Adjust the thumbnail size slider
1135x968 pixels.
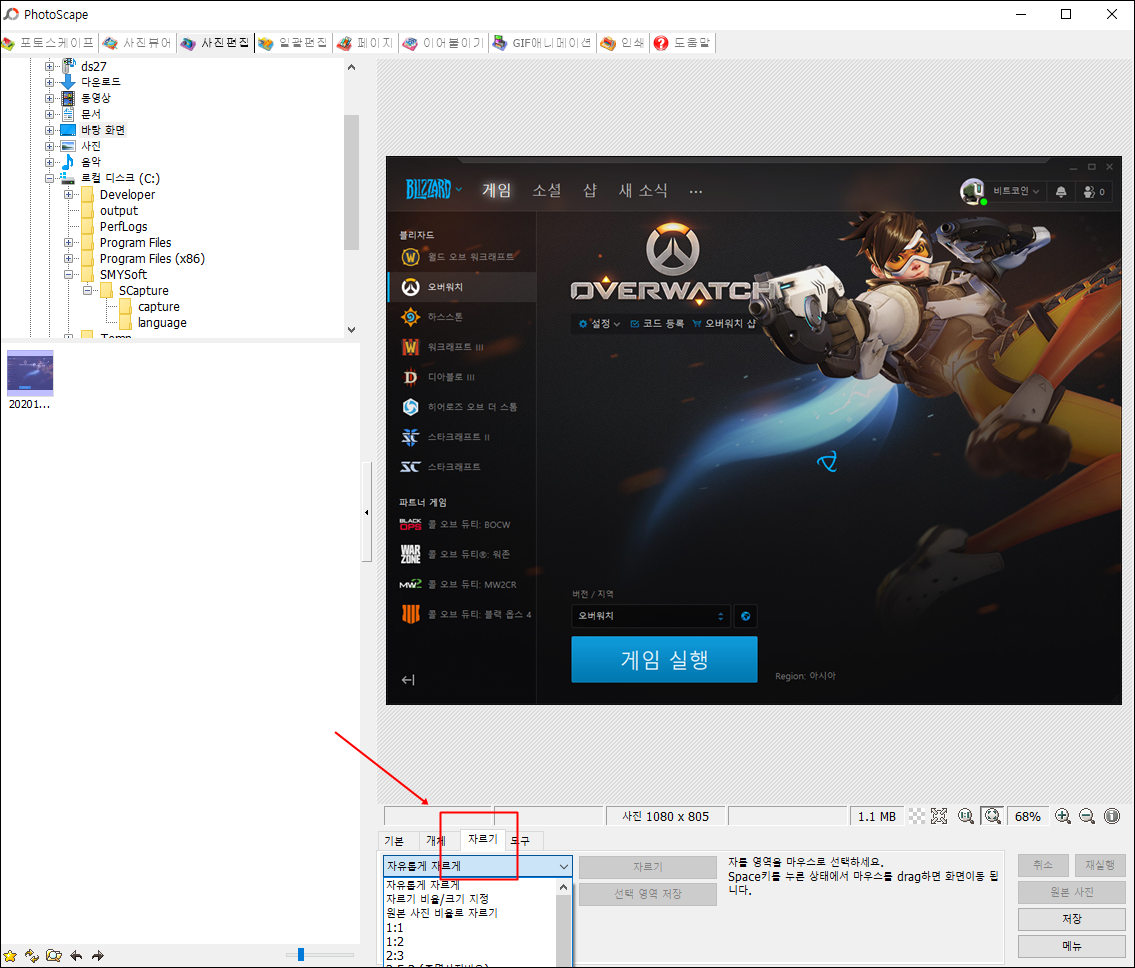pos(301,955)
